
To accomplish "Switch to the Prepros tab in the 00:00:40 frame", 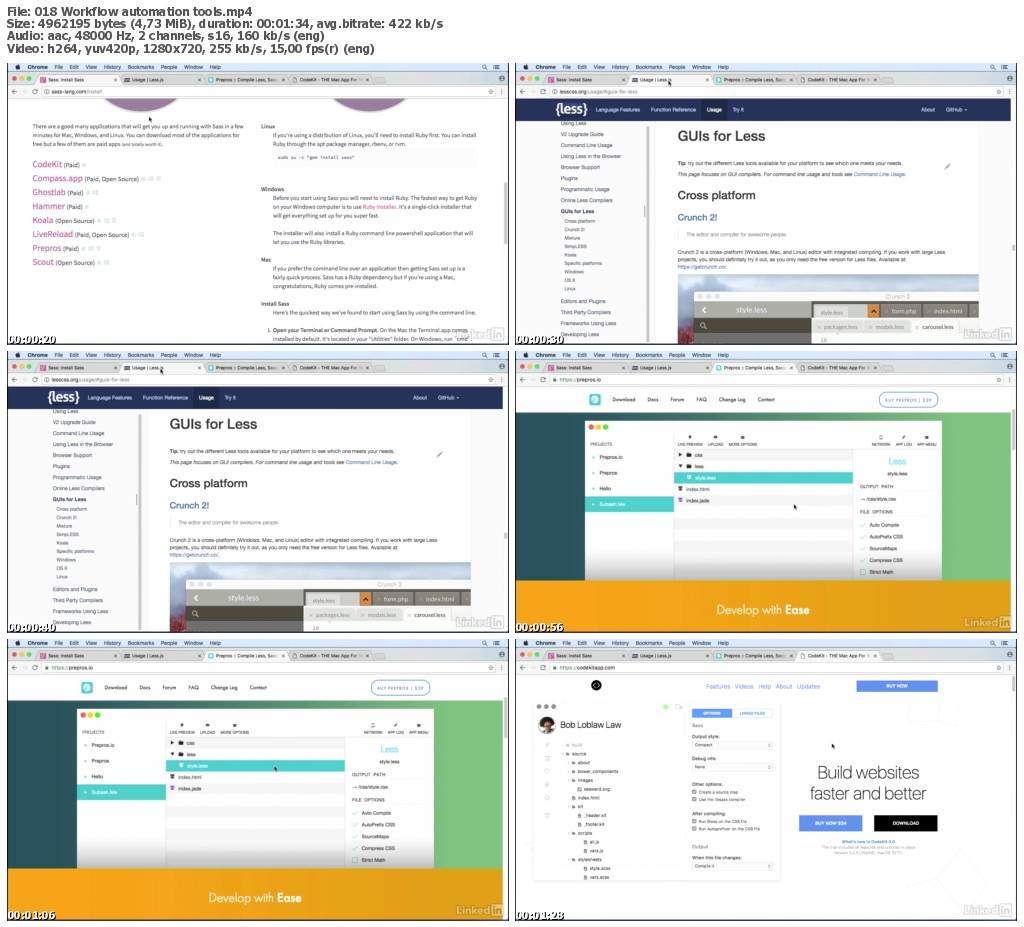I will (246, 367).
